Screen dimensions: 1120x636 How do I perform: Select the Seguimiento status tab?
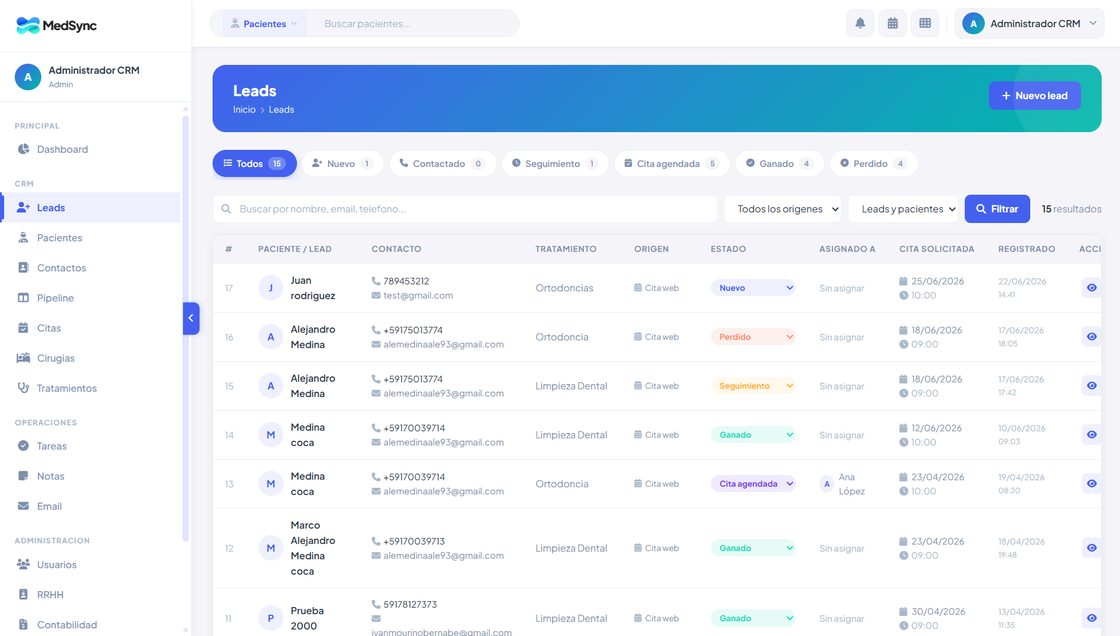point(554,164)
